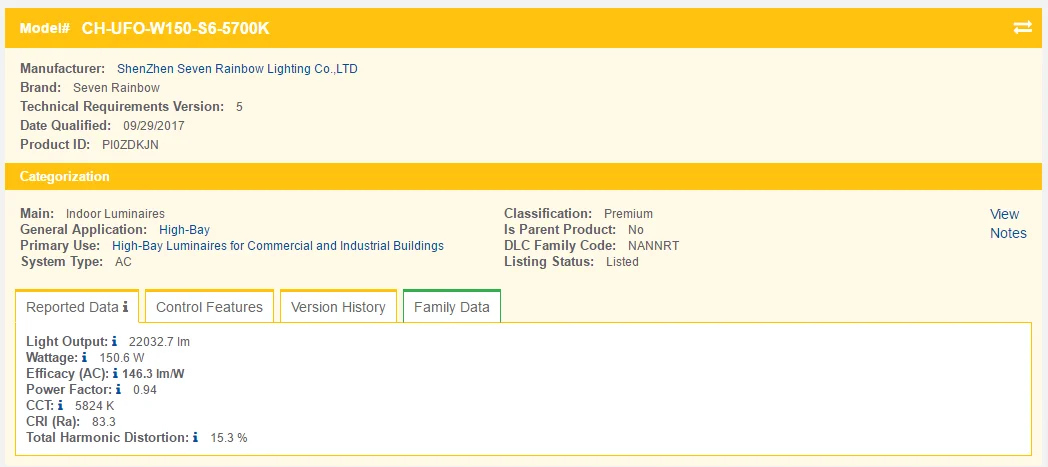Show Total Harmonic Distortion info
The image size is (1048, 467).
(195, 438)
